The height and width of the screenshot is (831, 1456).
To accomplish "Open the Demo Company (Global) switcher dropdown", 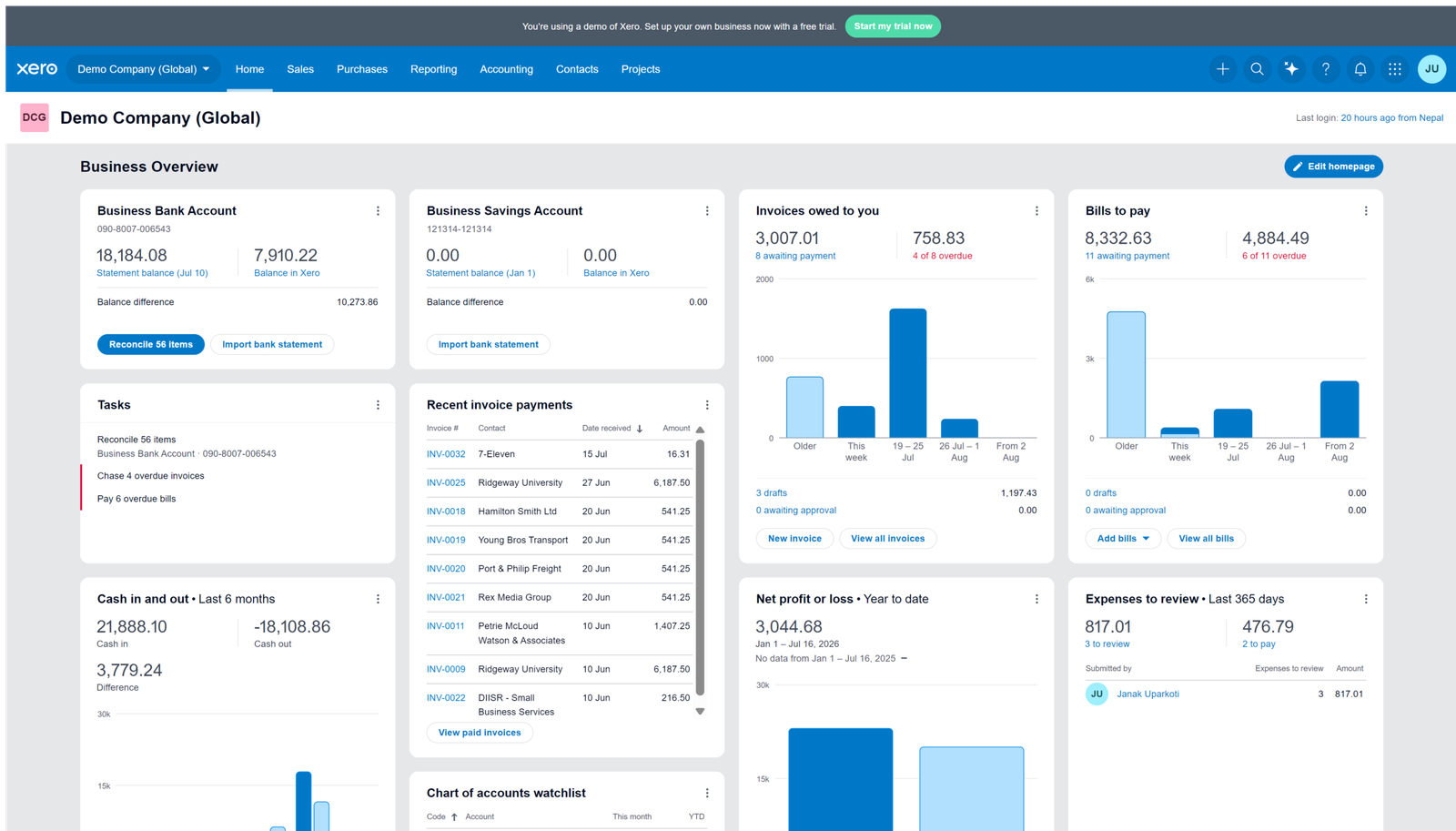I will click(144, 69).
